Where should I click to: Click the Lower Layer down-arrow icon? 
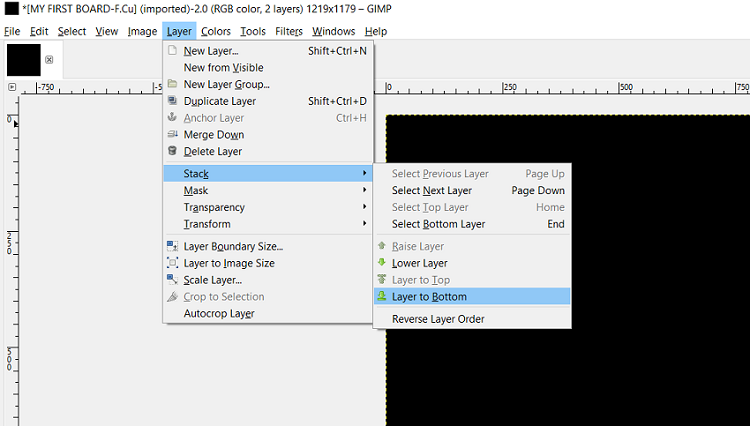tap(382, 262)
